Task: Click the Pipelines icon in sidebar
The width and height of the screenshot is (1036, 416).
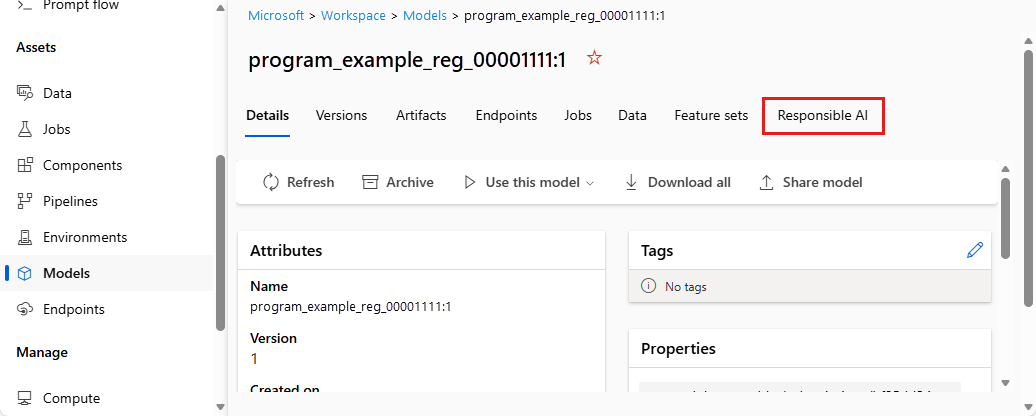Action: [24, 201]
